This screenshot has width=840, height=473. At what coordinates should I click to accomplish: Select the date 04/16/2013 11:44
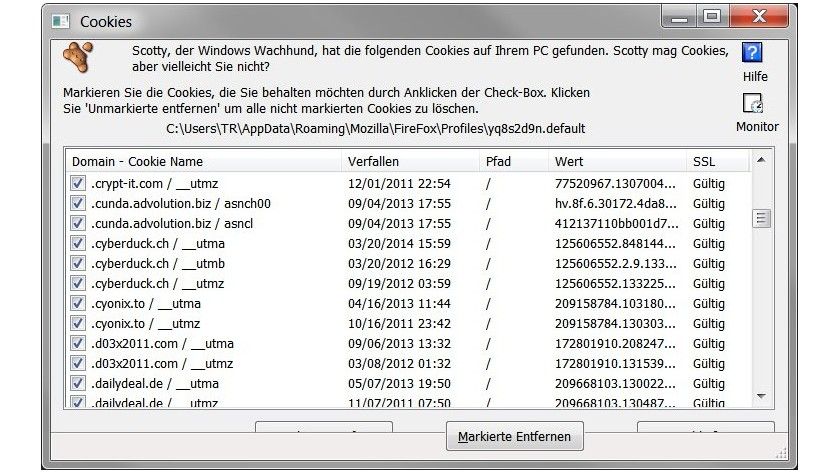pos(399,303)
